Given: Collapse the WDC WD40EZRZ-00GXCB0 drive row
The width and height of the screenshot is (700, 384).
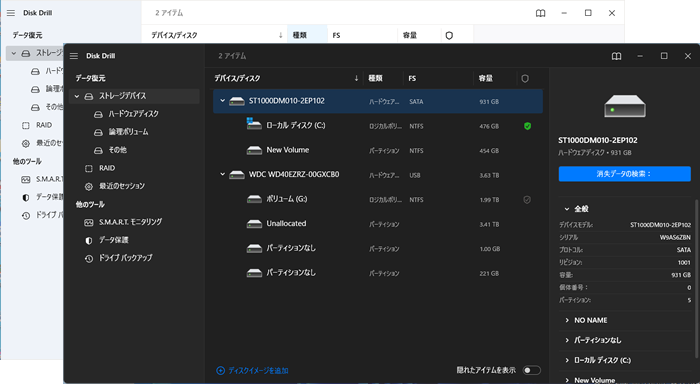Looking at the screenshot, I should (222, 175).
